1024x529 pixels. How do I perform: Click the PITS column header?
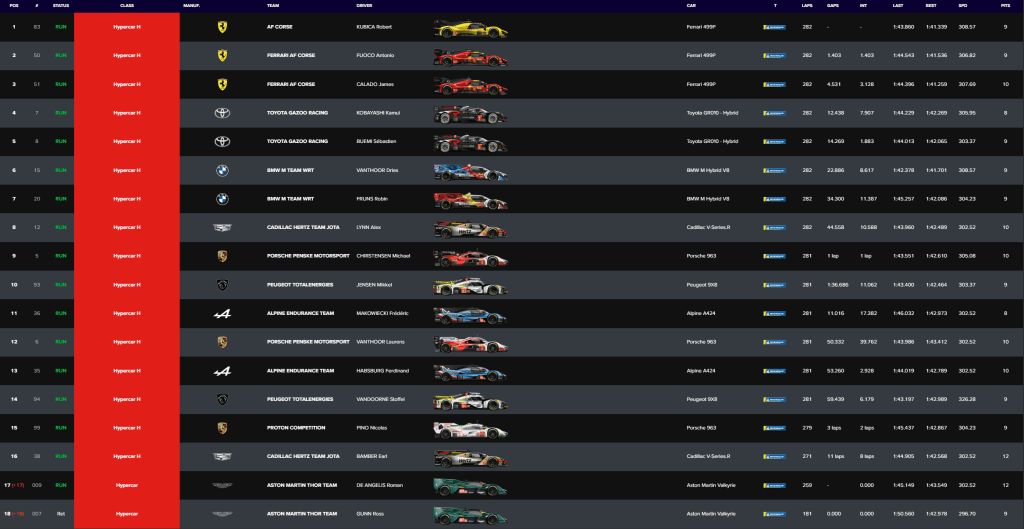click(x=1005, y=5)
